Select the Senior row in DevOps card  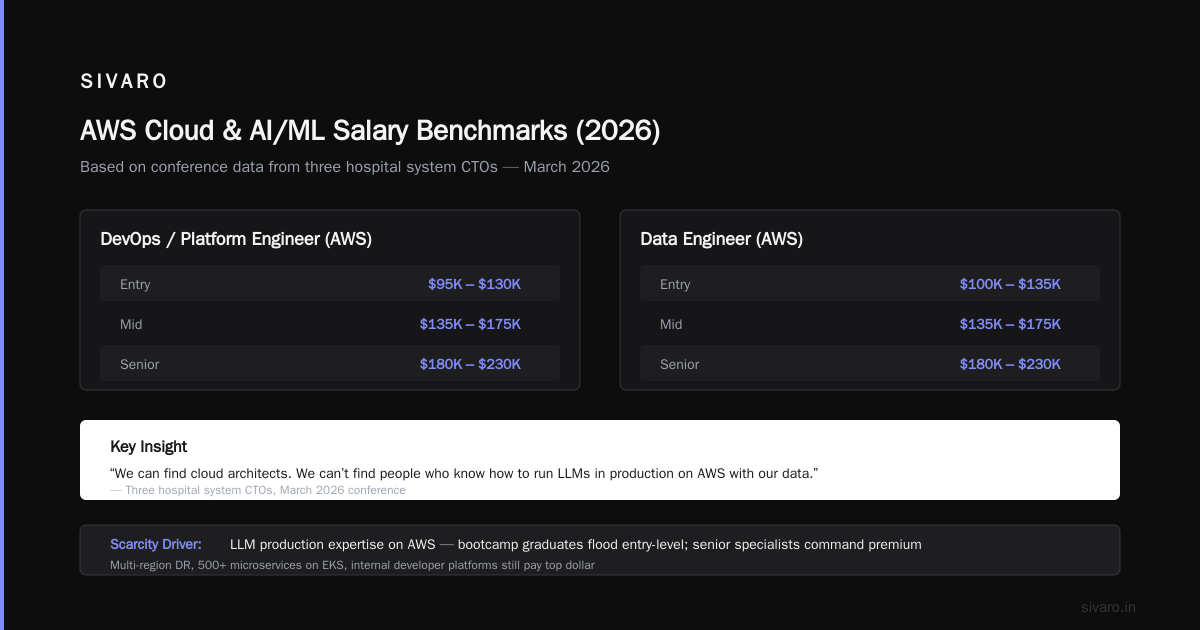coord(330,364)
